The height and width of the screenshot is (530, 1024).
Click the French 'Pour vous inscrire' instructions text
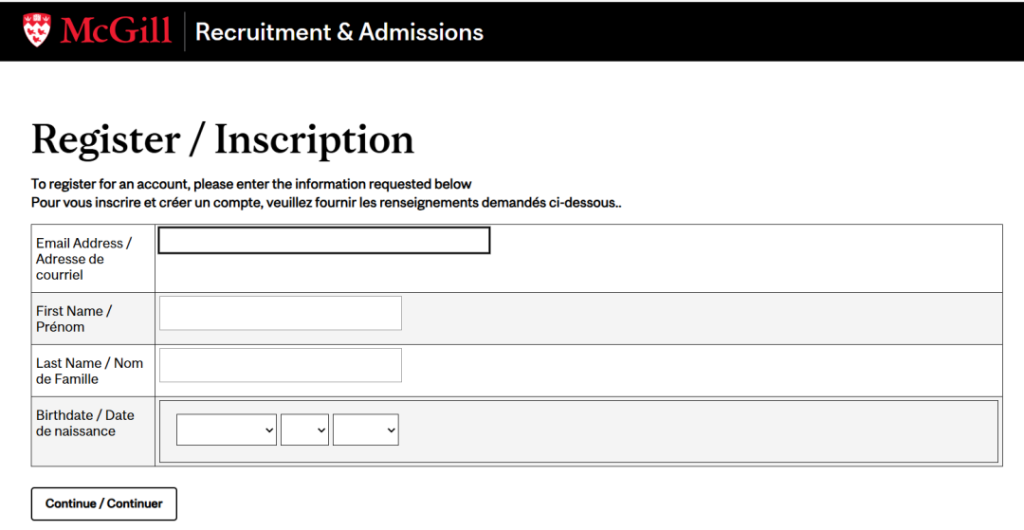tap(326, 203)
